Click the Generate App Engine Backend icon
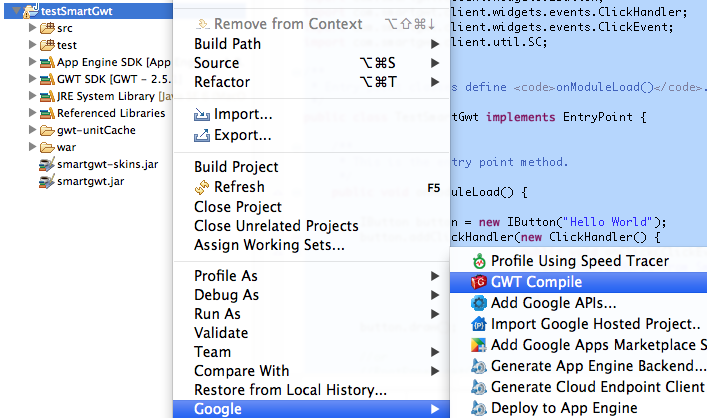This screenshot has height=418, width=707. (x=478, y=366)
